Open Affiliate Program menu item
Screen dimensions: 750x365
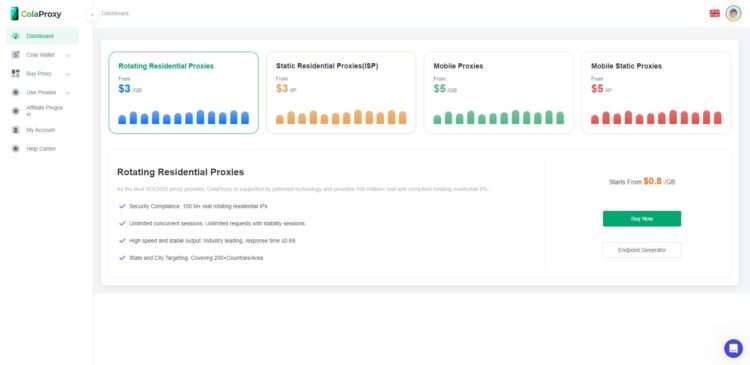tap(42, 111)
